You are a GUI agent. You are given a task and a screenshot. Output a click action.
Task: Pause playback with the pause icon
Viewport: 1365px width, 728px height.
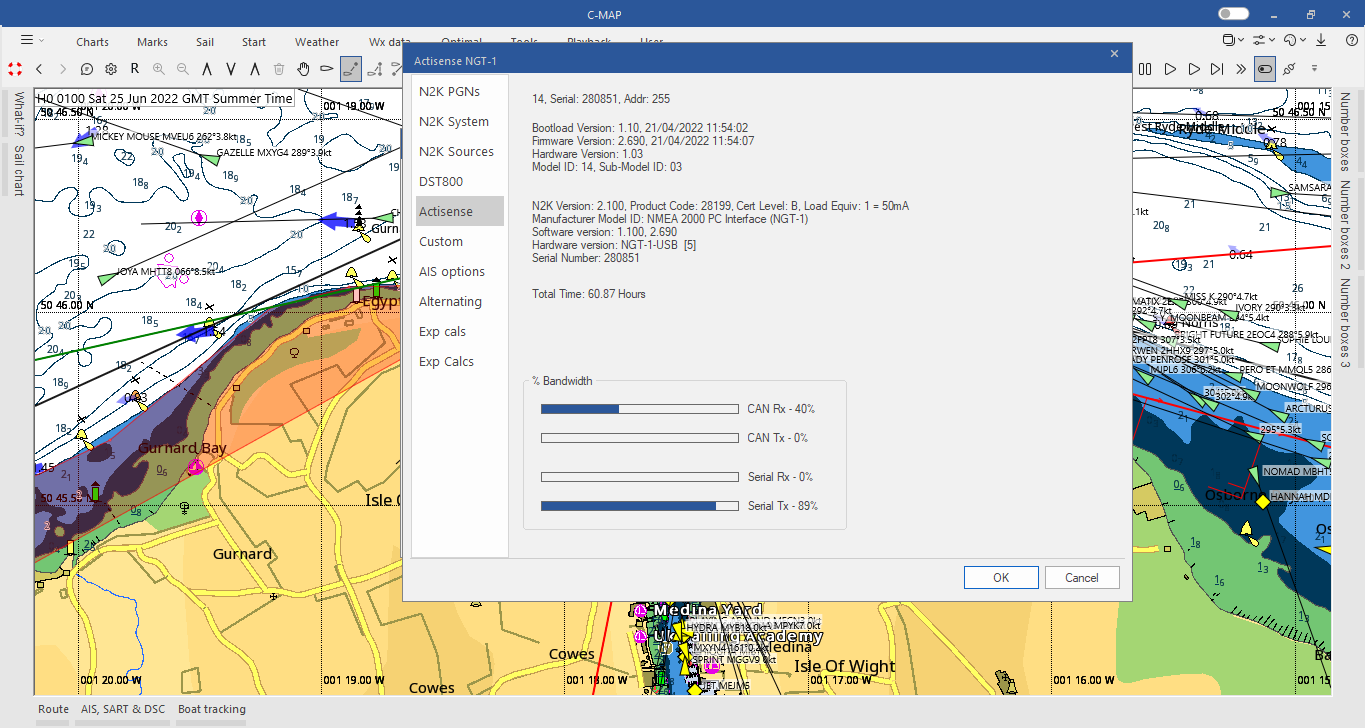point(1145,69)
